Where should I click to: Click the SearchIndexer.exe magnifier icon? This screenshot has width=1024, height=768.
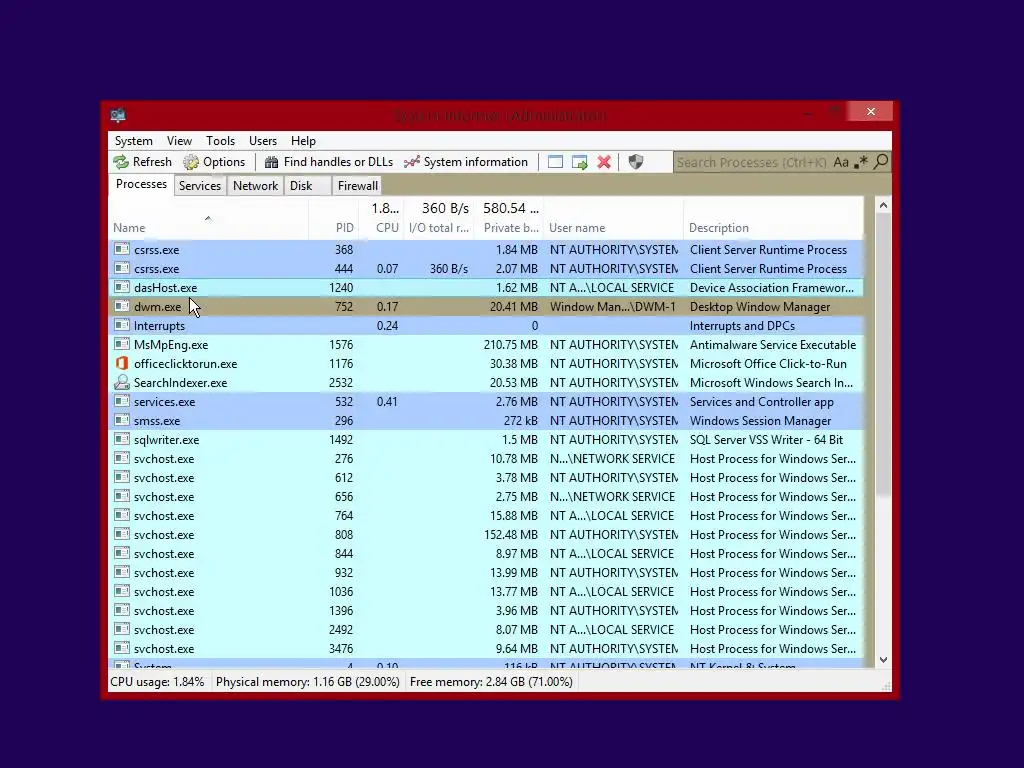click(x=121, y=382)
